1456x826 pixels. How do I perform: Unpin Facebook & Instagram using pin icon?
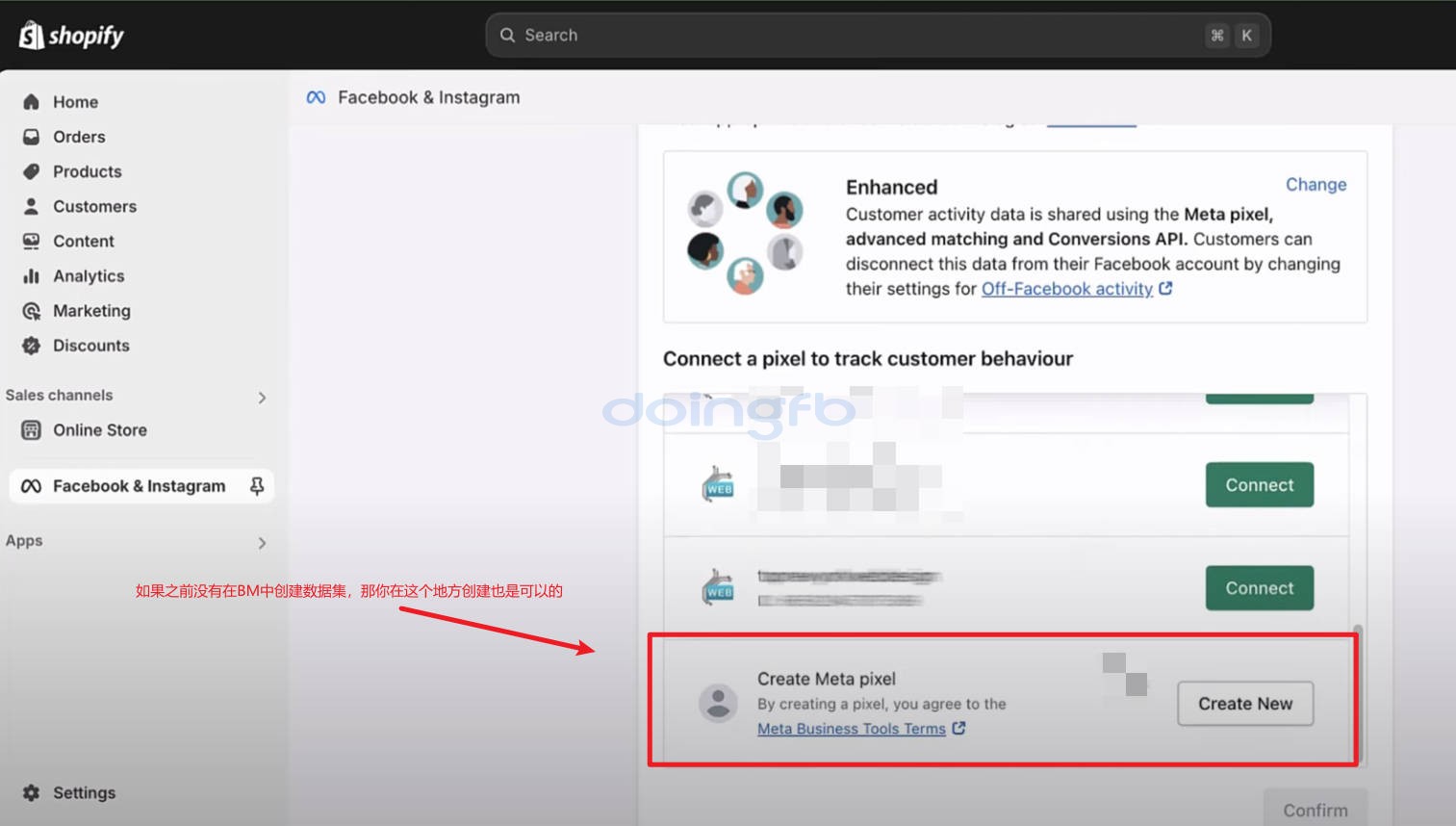[257, 486]
